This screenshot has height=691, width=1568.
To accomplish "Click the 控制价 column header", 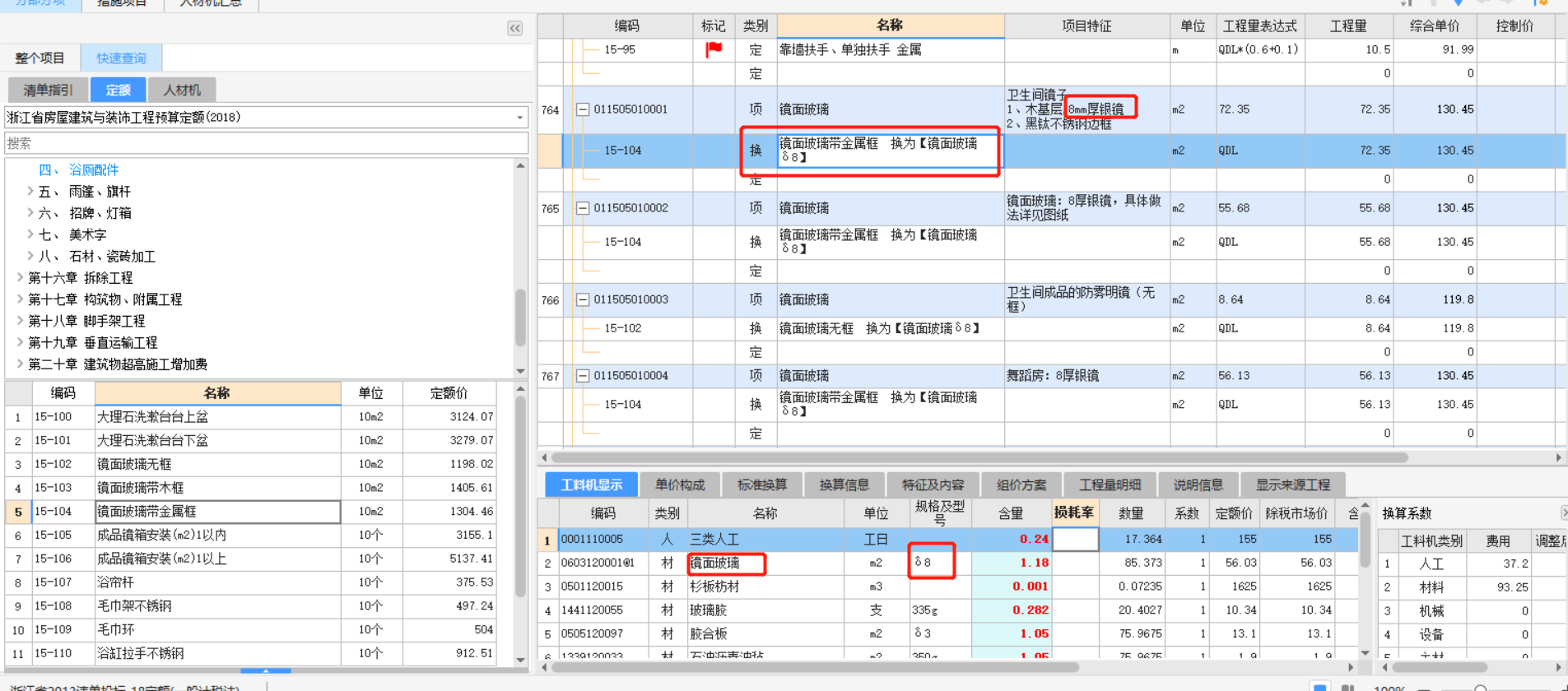I will 1514,26.
